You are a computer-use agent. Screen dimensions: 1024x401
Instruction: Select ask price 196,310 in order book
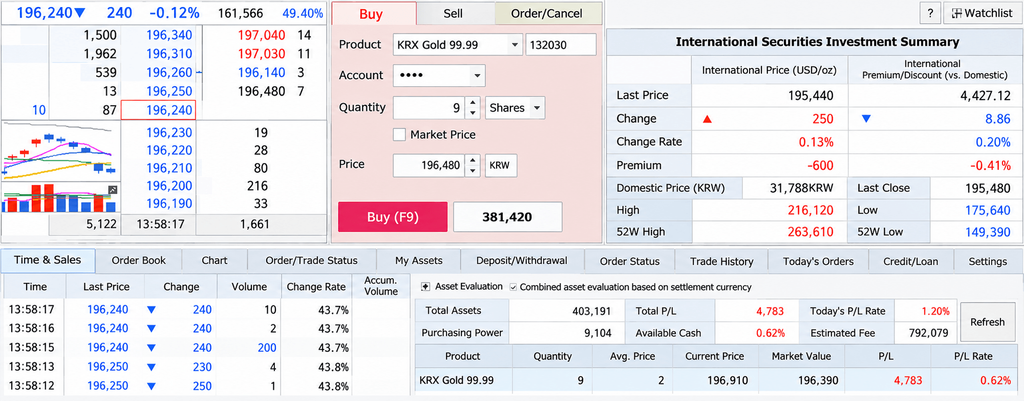pos(168,54)
